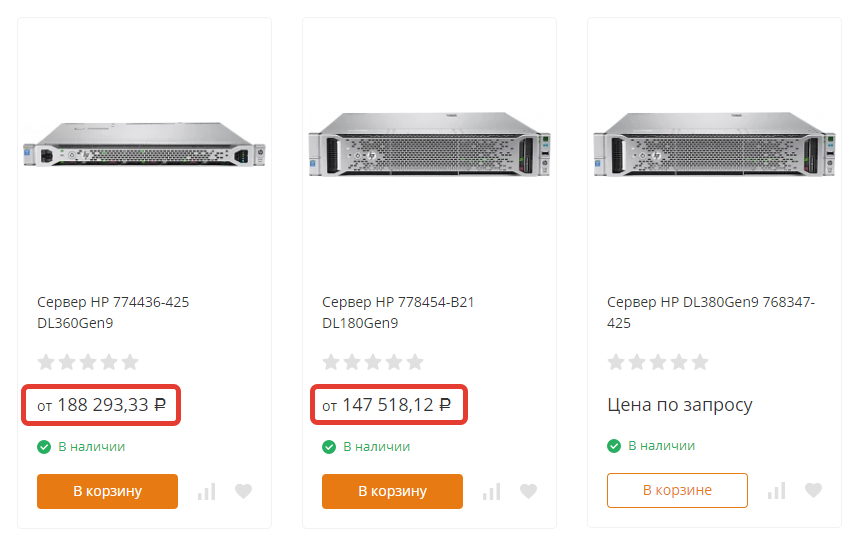Click compare icon for DL380Gen9 server
Viewport: 860px width, 545px height.
[x=777, y=491]
